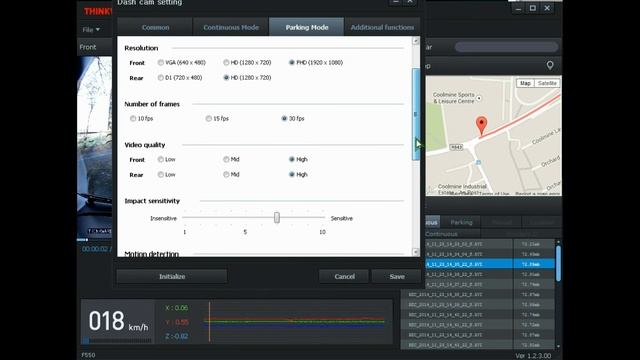Click the Initialize button
The width and height of the screenshot is (640, 360).
point(172,276)
